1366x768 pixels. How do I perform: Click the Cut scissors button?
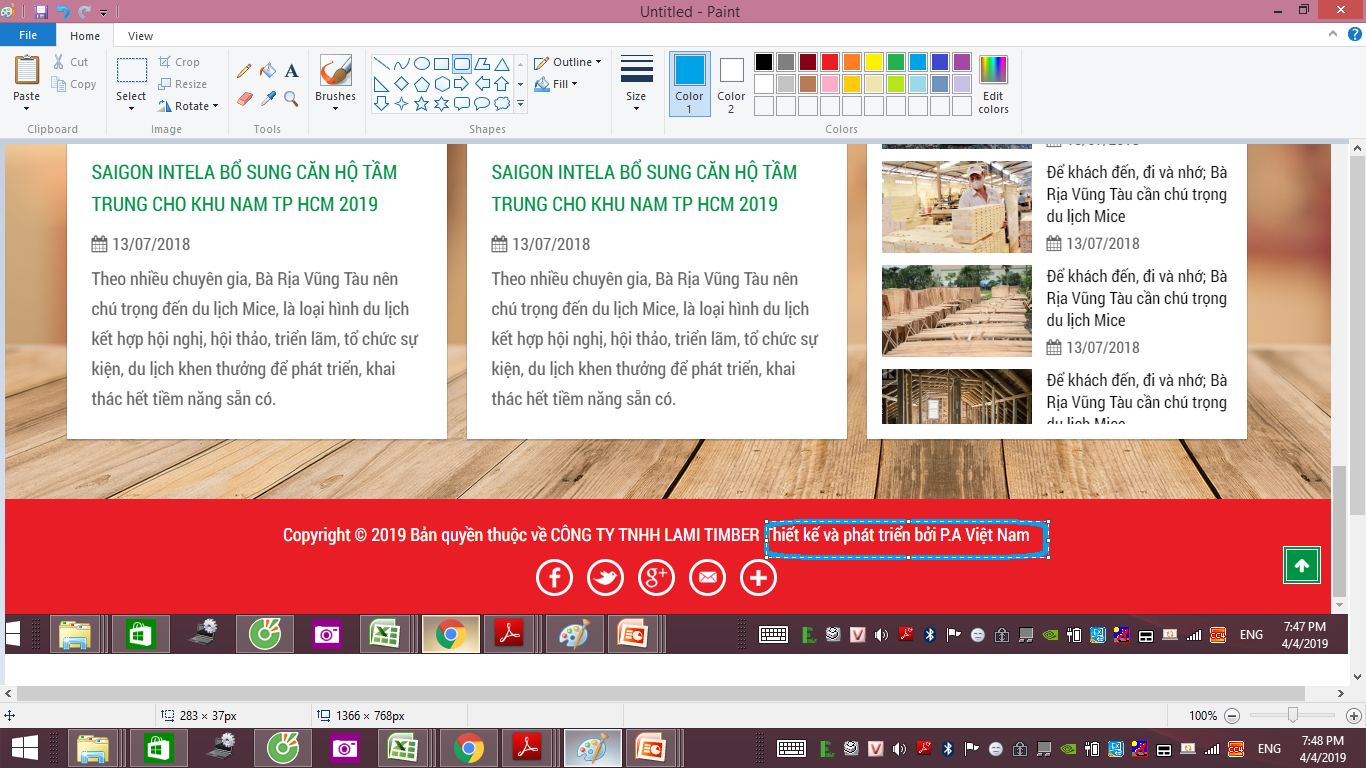(x=71, y=62)
